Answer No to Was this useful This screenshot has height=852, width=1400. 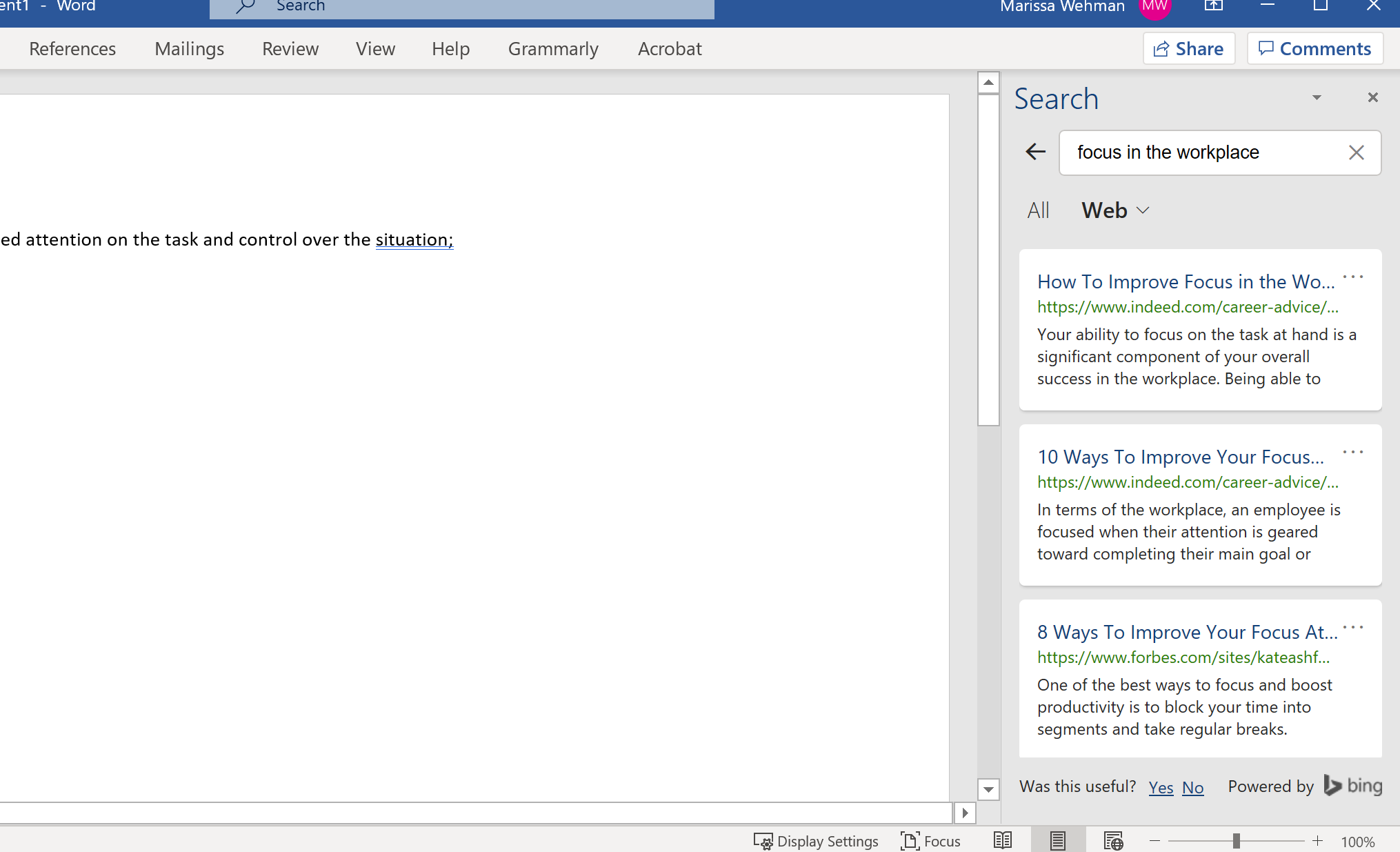tap(1192, 787)
